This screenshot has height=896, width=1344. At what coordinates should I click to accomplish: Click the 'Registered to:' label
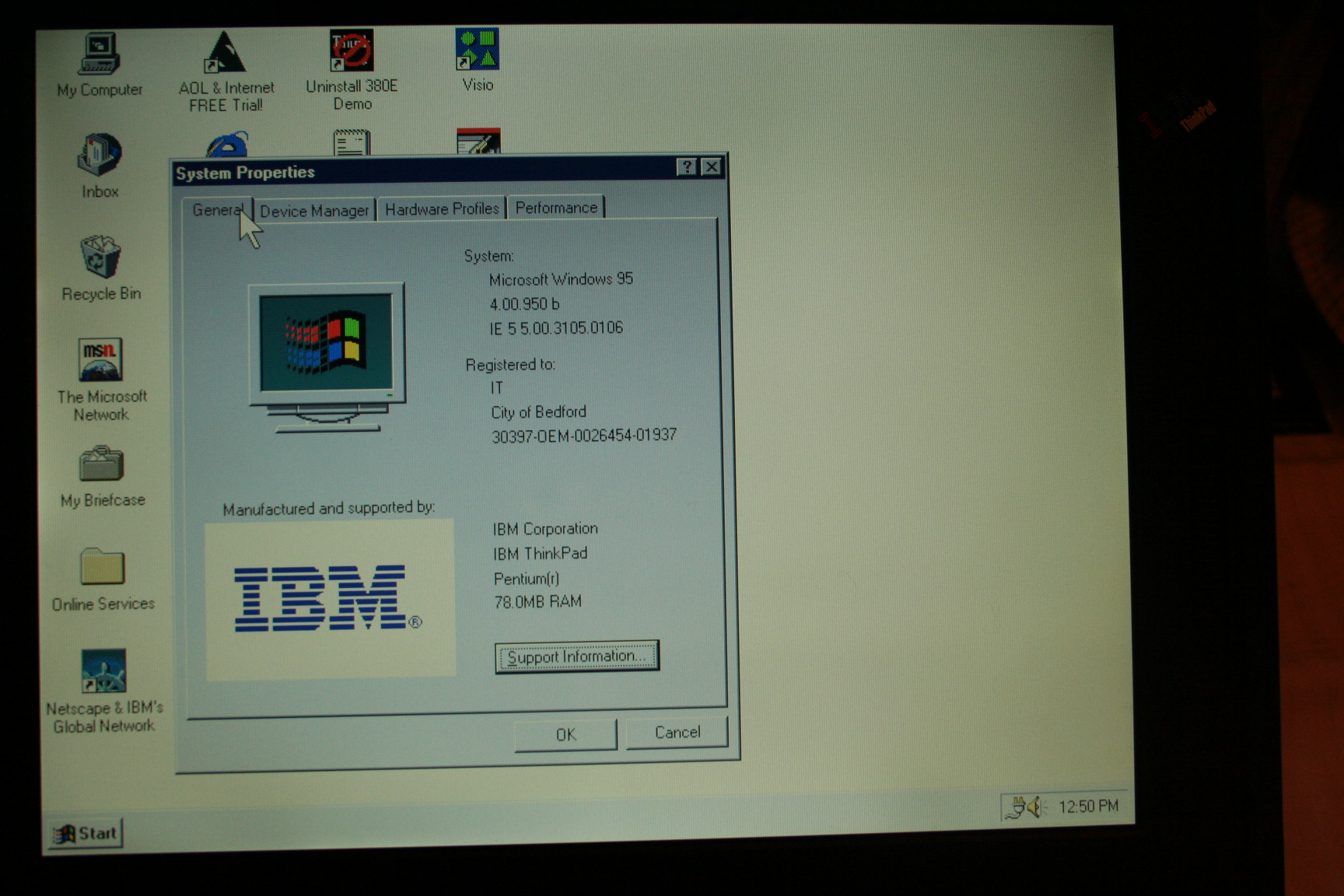[510, 364]
